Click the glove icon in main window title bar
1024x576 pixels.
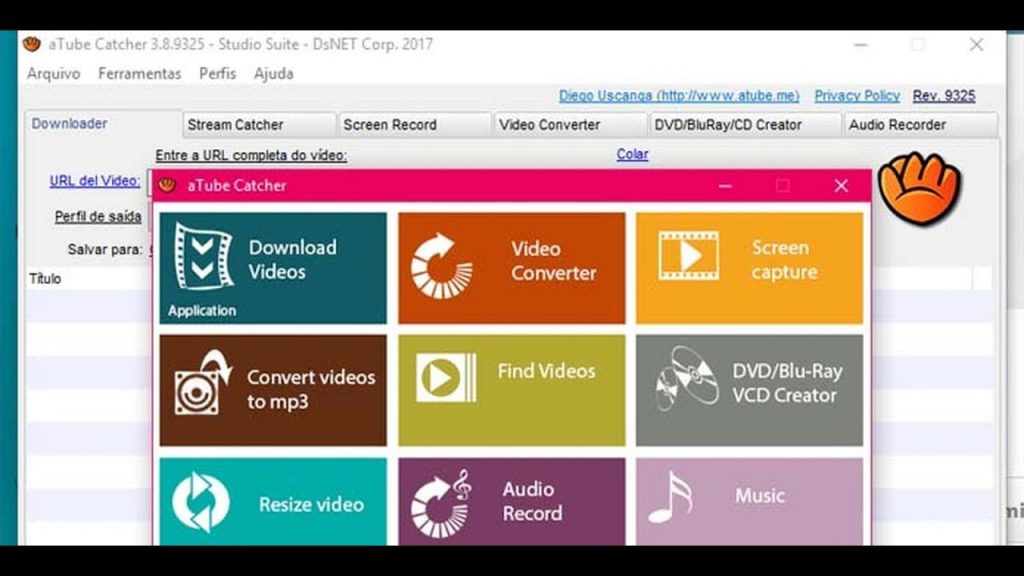(x=31, y=44)
